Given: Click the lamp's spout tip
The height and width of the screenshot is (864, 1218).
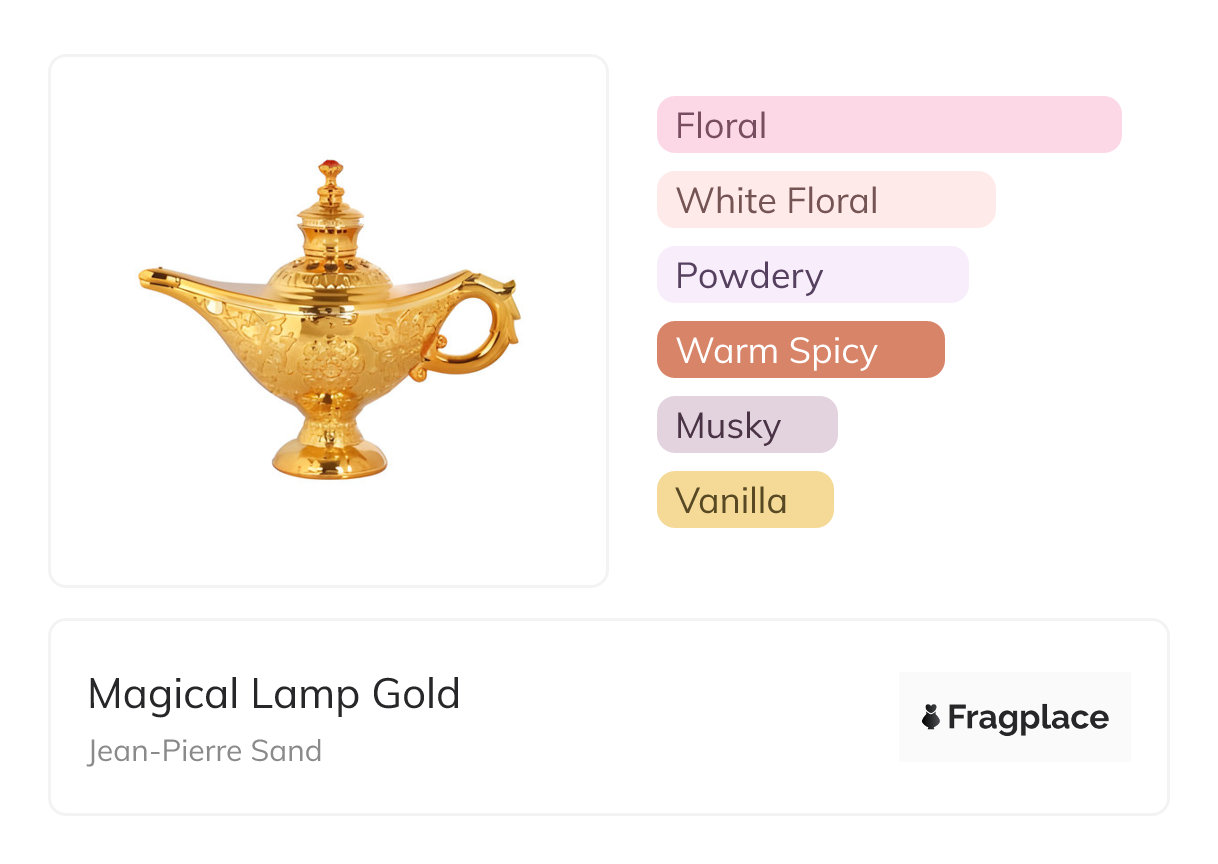Looking at the screenshot, I should tap(152, 279).
